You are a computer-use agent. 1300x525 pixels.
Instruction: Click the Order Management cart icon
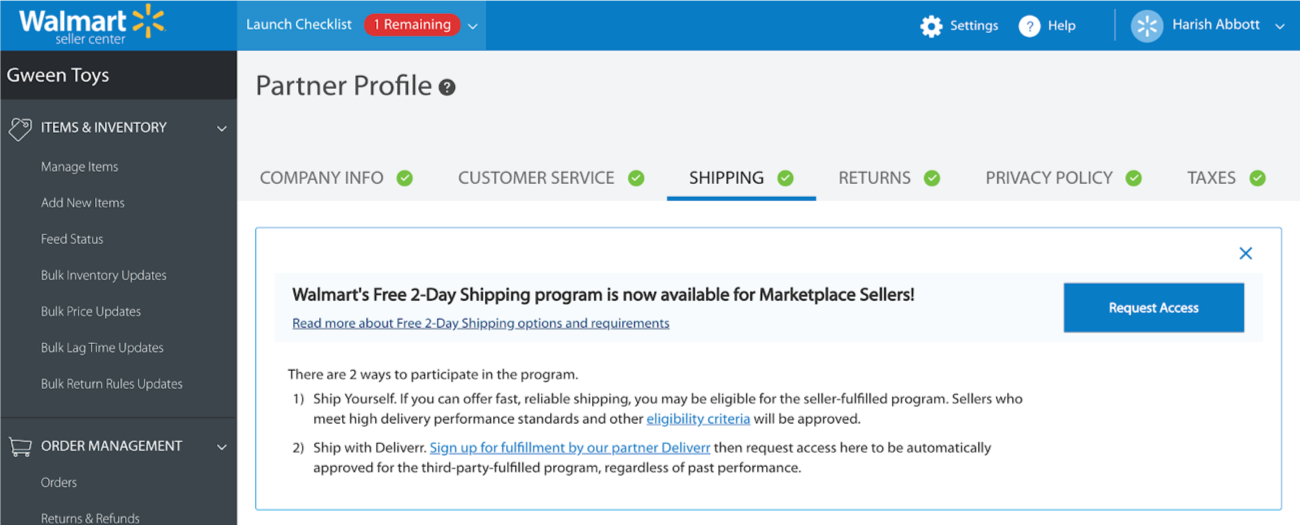(20, 446)
